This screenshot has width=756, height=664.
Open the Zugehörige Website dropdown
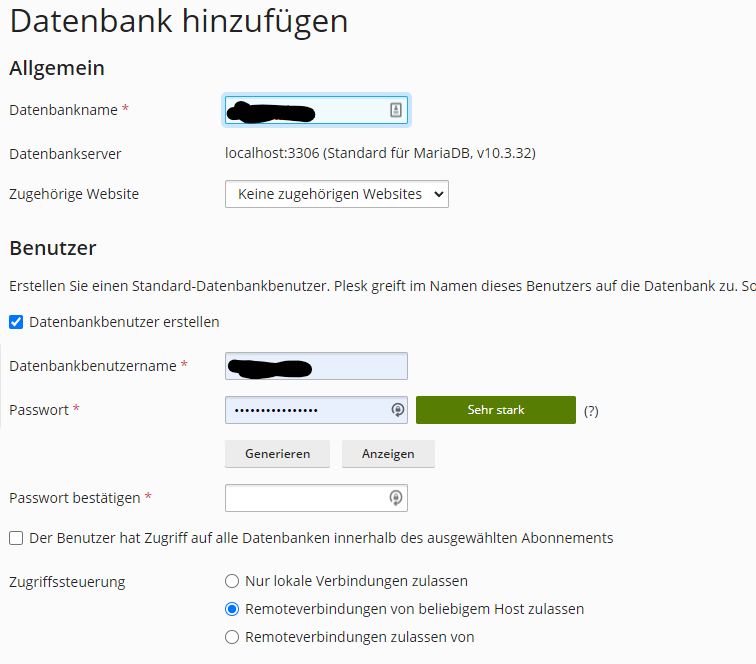tap(336, 194)
